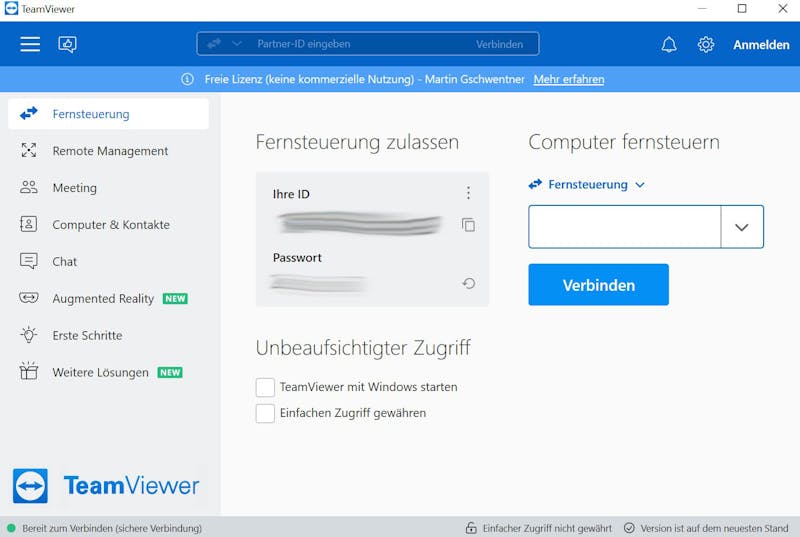The image size is (800, 537).
Task: Copy your ID with the copy icon
Action: pyautogui.click(x=468, y=224)
